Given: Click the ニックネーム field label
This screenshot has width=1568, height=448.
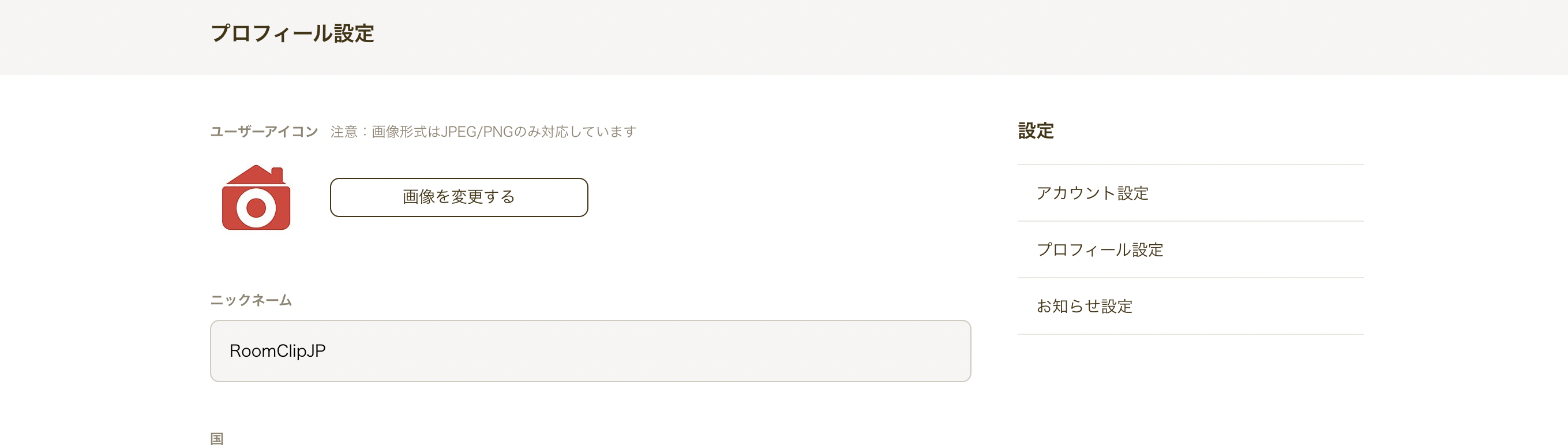Looking at the screenshot, I should 251,300.
